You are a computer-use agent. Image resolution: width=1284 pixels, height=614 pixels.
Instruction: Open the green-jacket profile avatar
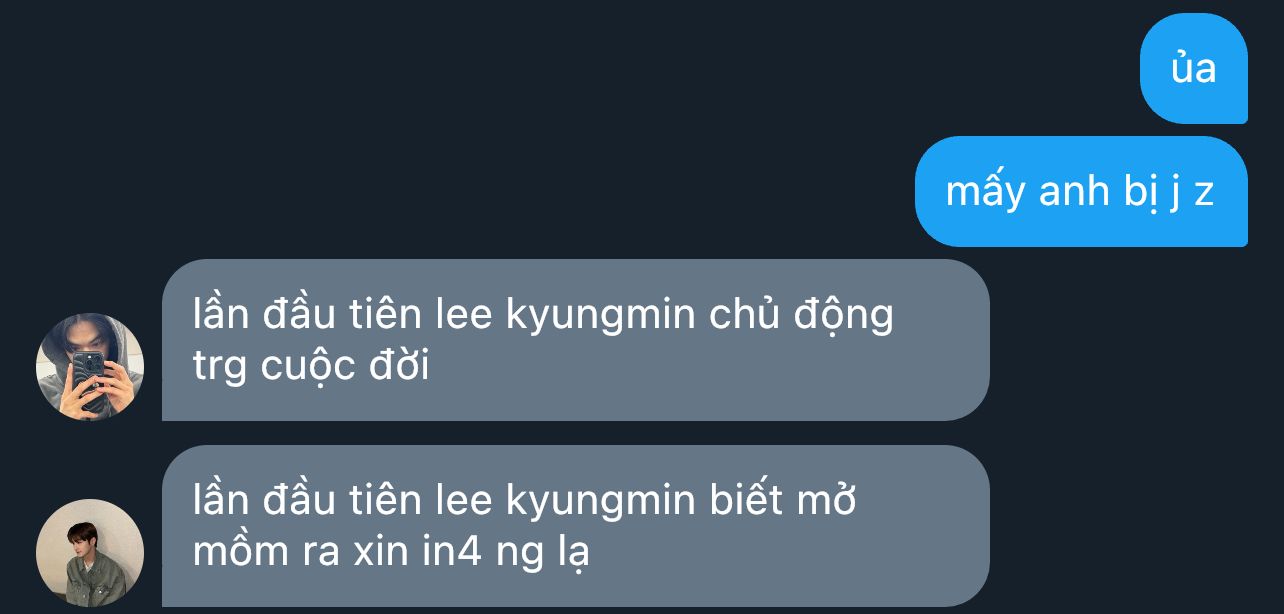[x=90, y=553]
